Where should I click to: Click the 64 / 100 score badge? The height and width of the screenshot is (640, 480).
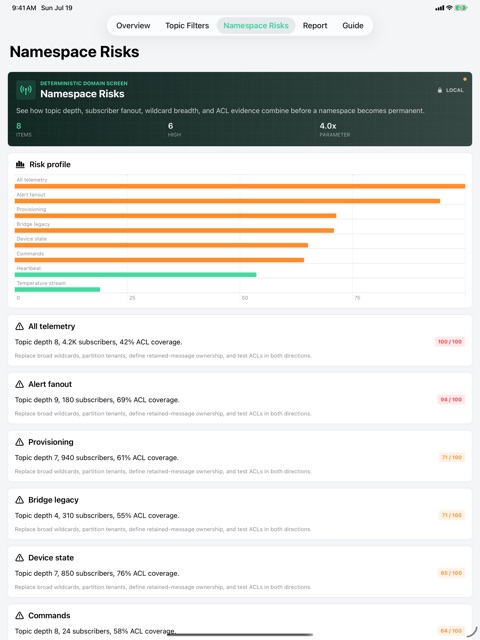pos(451,631)
